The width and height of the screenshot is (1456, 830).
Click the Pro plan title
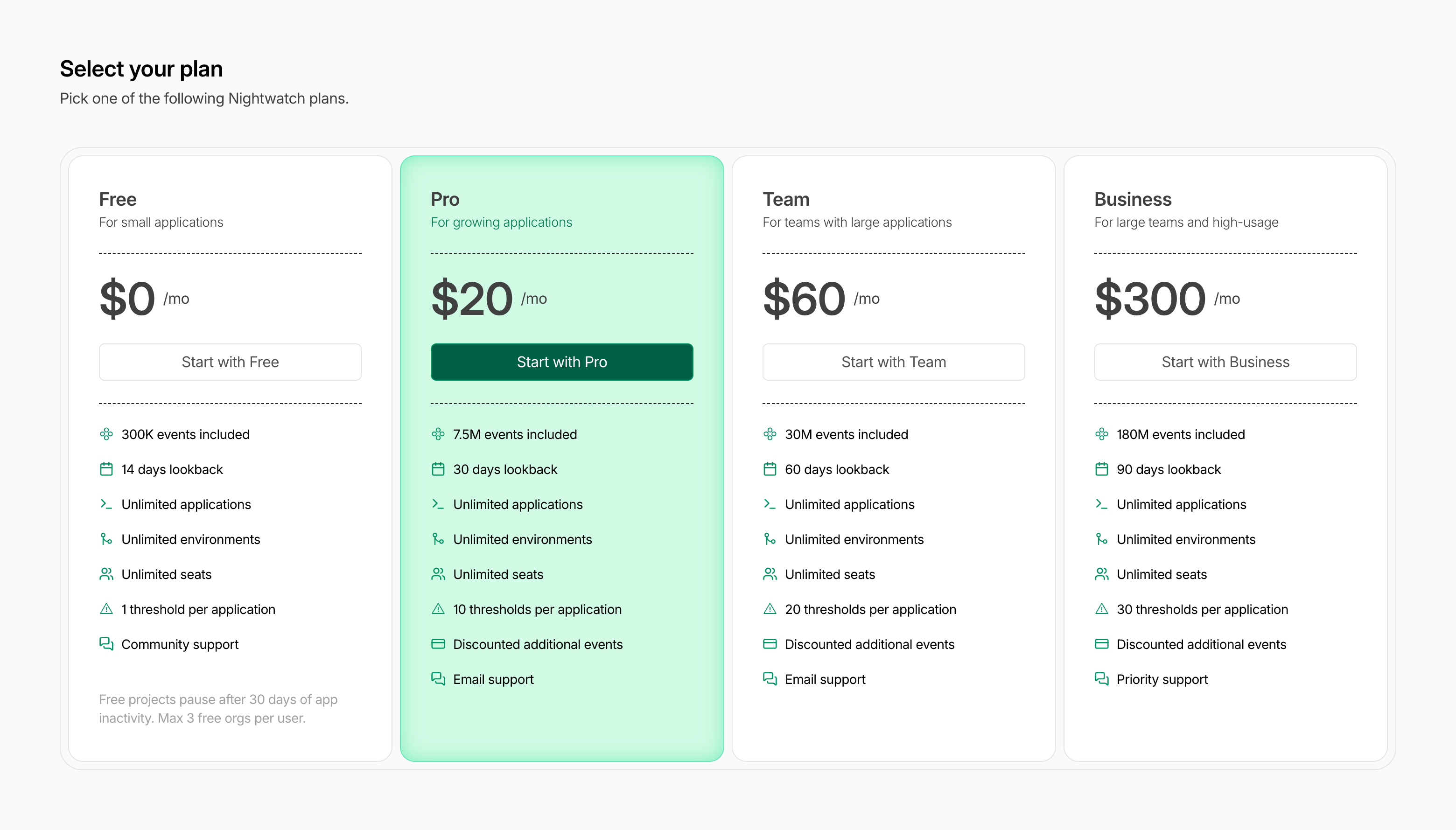coord(445,200)
